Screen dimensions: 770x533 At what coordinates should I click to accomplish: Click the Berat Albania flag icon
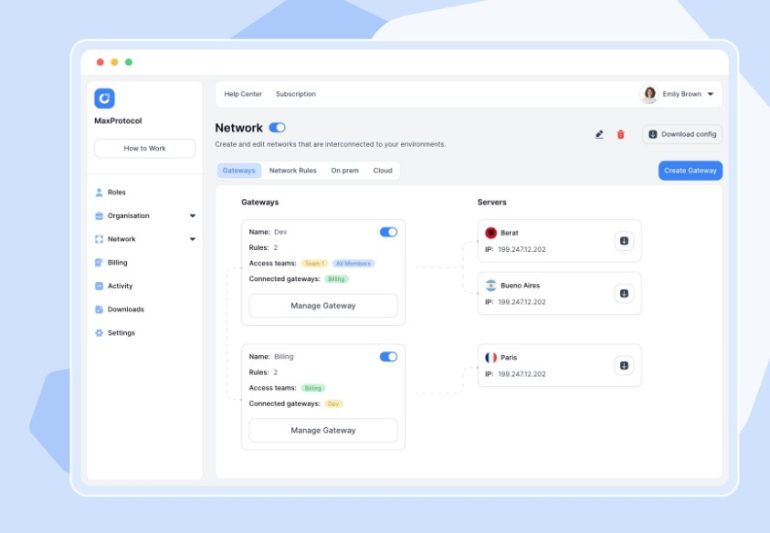point(491,233)
